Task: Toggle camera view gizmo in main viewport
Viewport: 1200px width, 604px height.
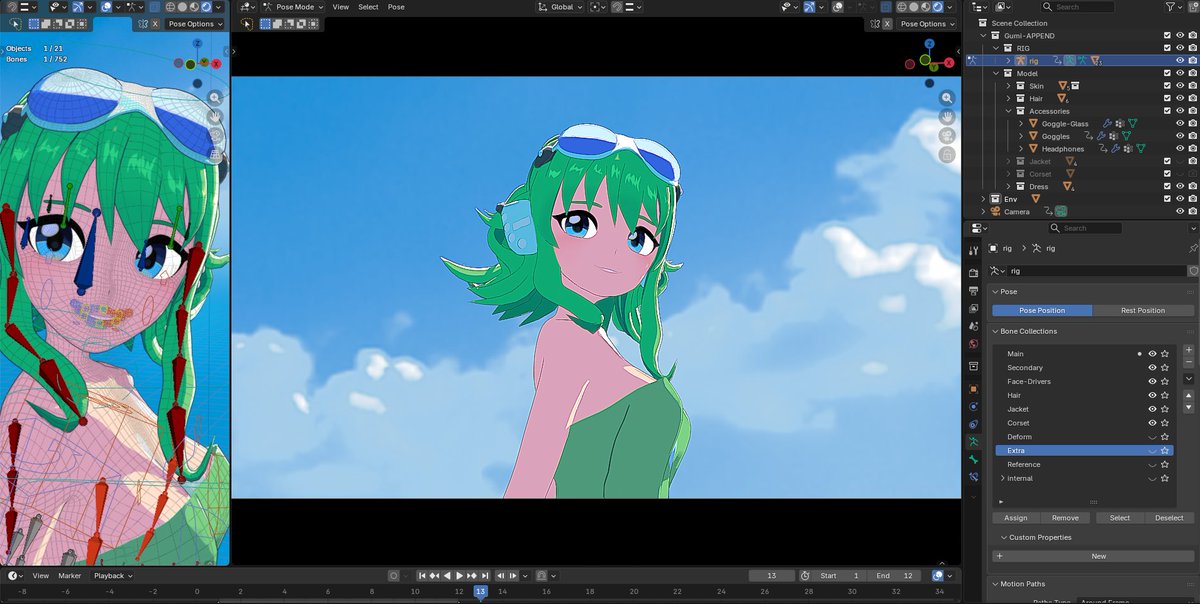Action: click(x=946, y=136)
